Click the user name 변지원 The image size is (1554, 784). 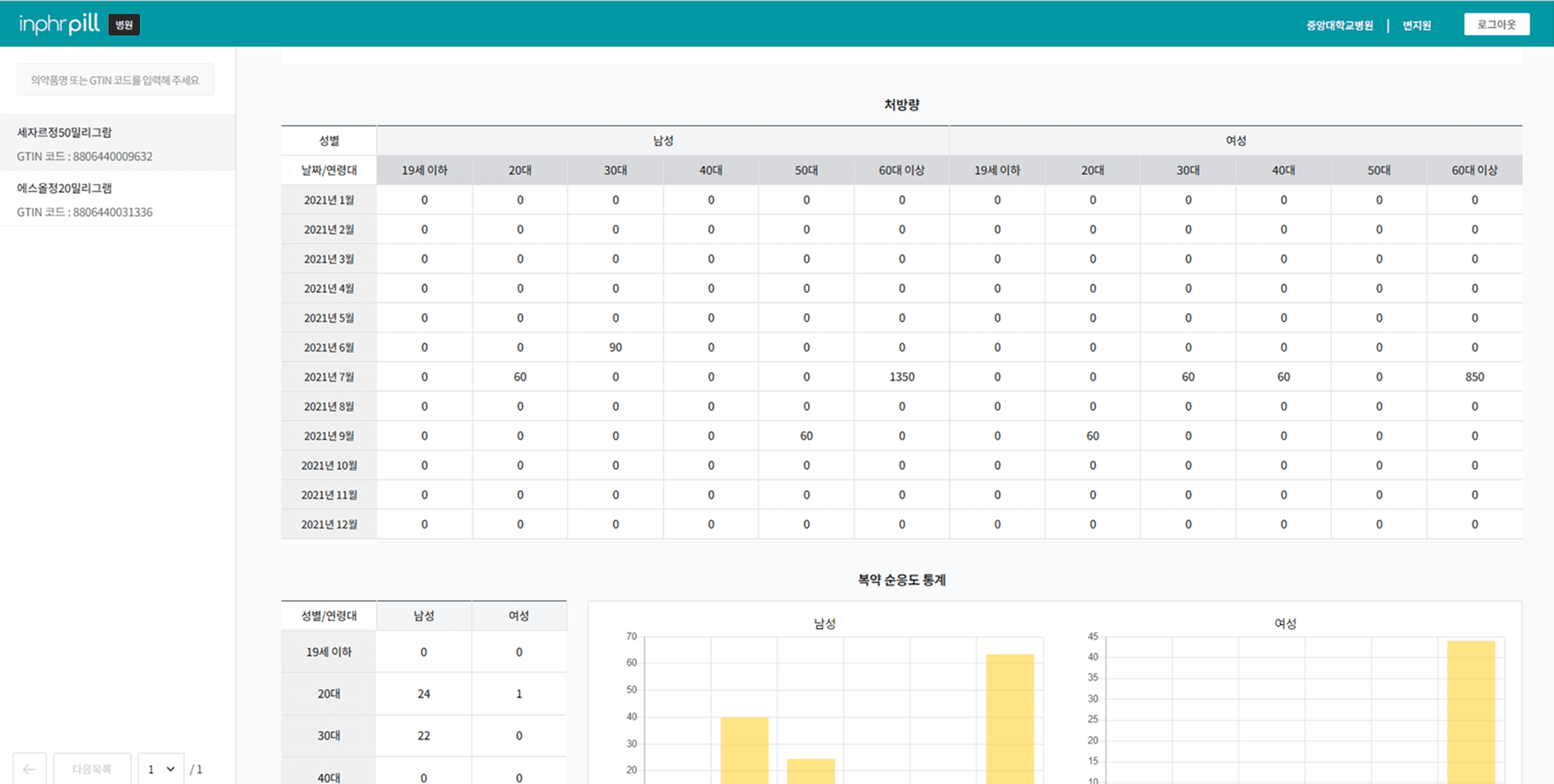tap(1416, 26)
